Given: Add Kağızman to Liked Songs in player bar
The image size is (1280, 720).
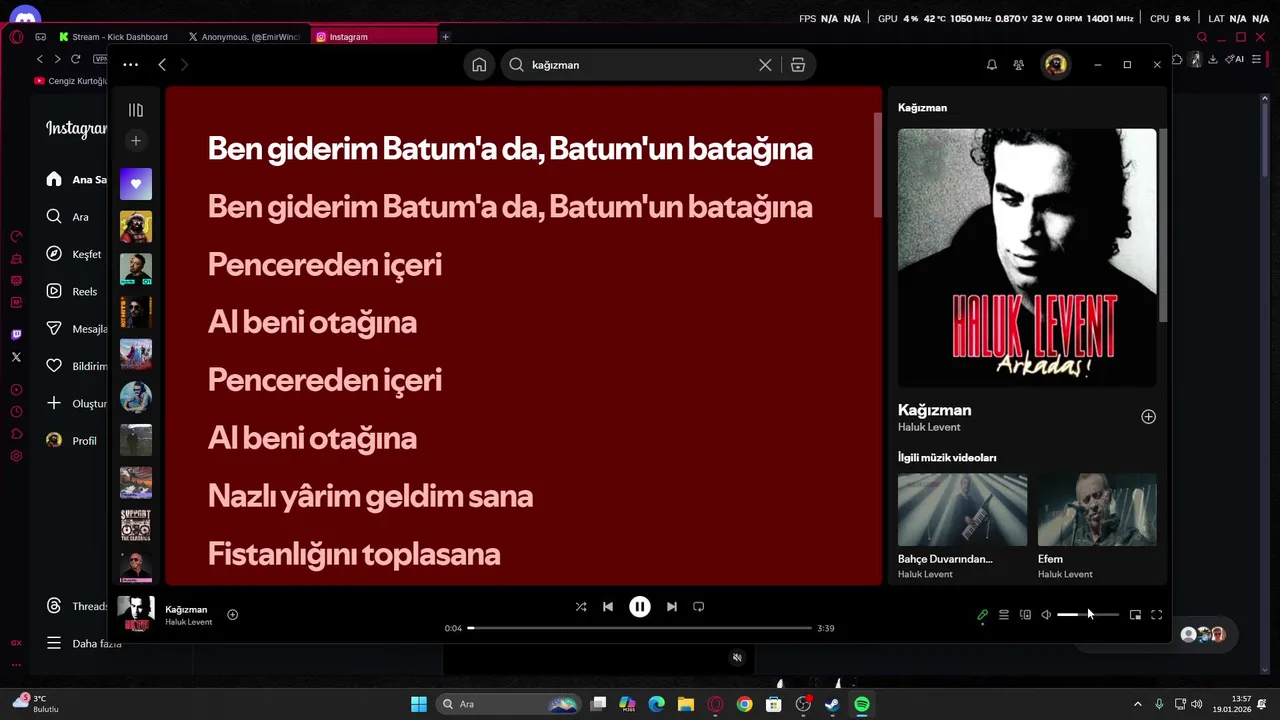Looking at the screenshot, I should [x=232, y=615].
